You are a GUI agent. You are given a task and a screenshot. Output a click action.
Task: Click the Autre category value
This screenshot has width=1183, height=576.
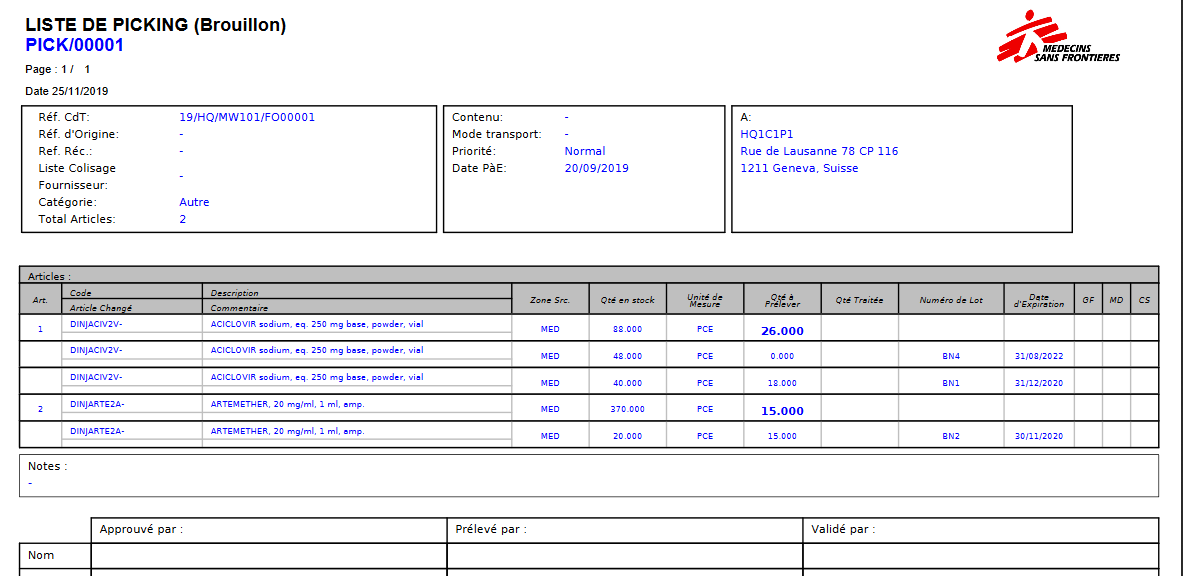(x=194, y=202)
